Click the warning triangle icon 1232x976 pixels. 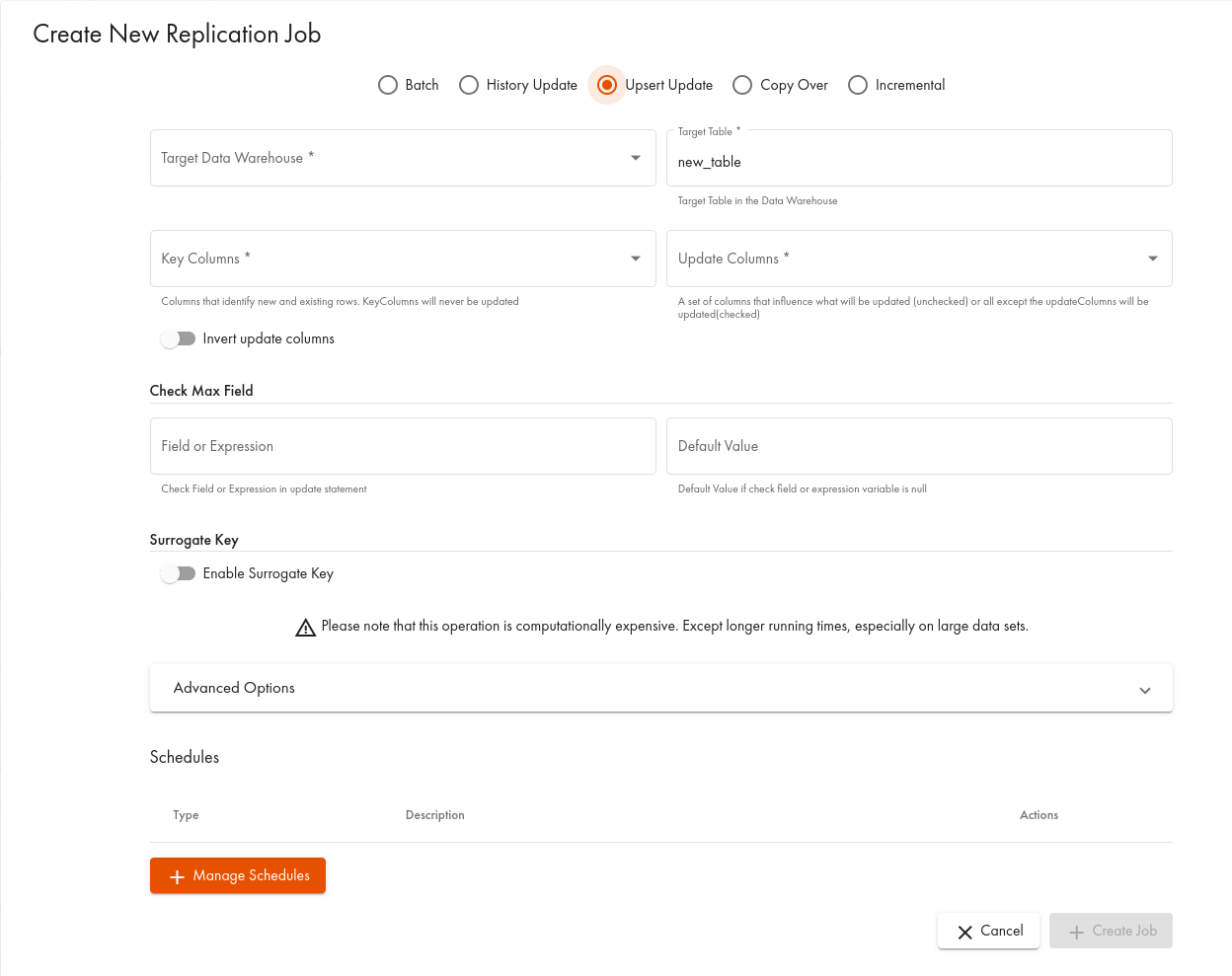[306, 628]
